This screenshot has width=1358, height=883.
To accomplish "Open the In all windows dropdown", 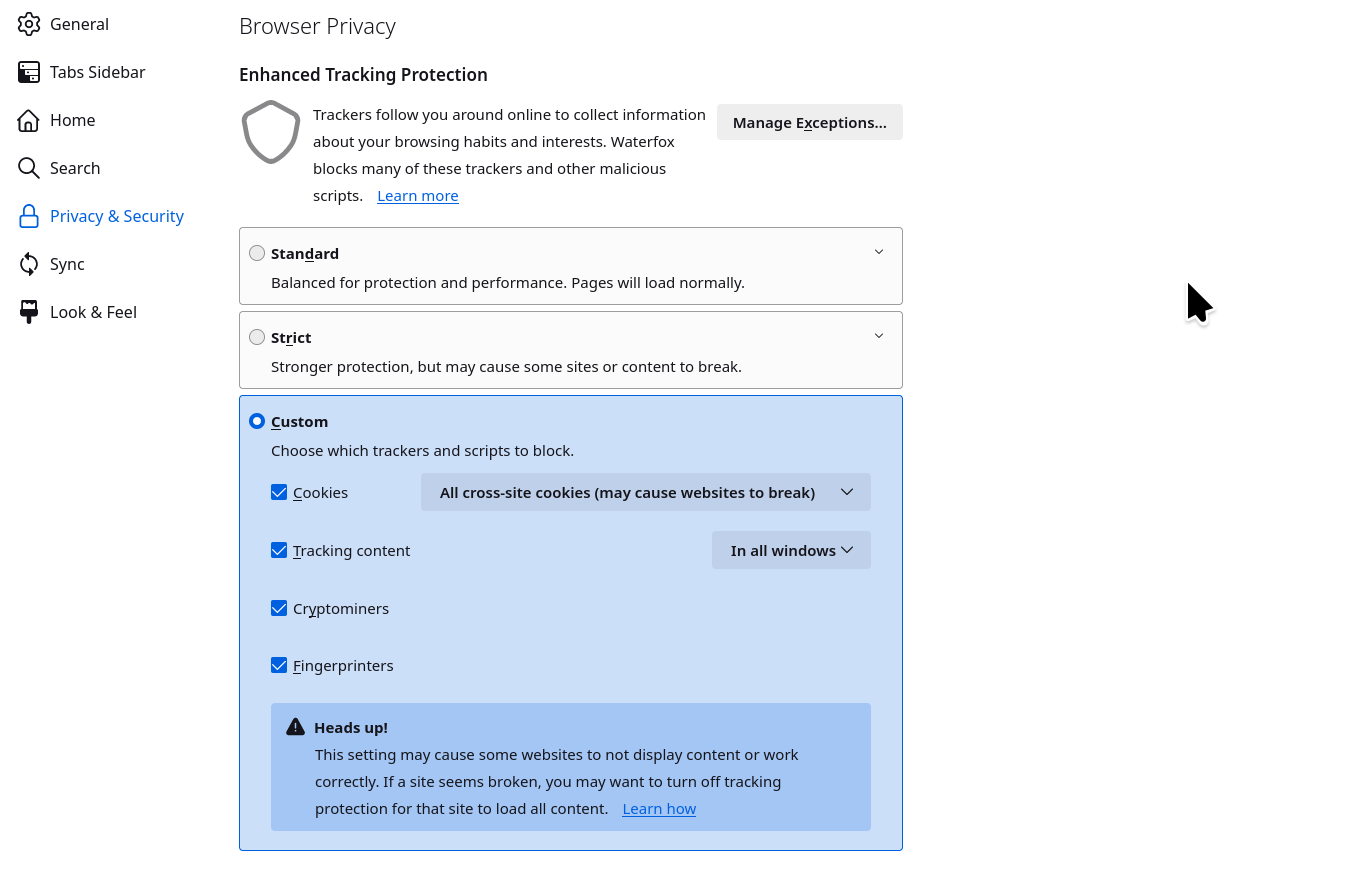I will pyautogui.click(x=791, y=550).
